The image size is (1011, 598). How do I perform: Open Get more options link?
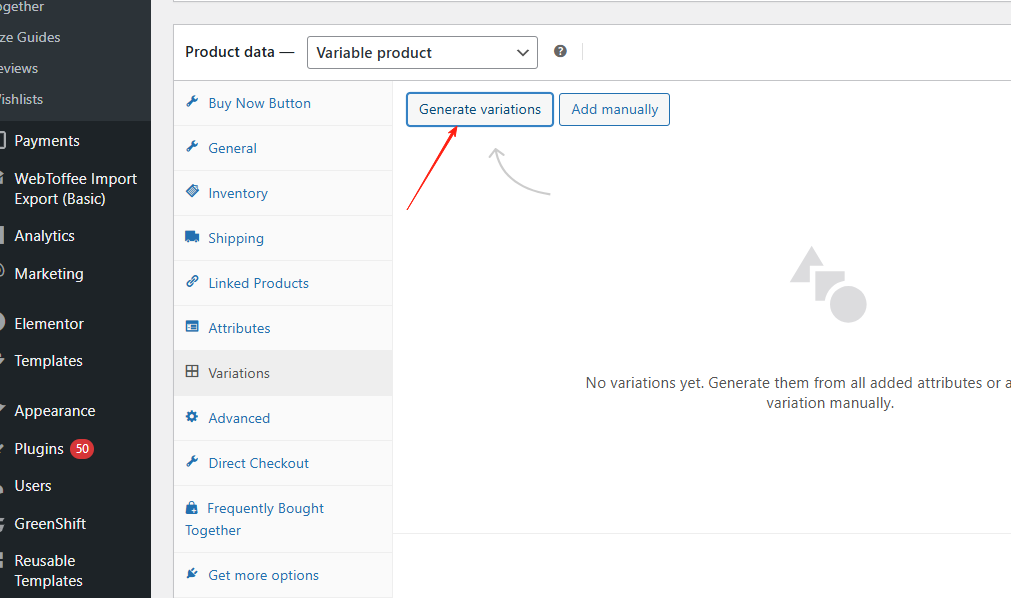coord(263,575)
